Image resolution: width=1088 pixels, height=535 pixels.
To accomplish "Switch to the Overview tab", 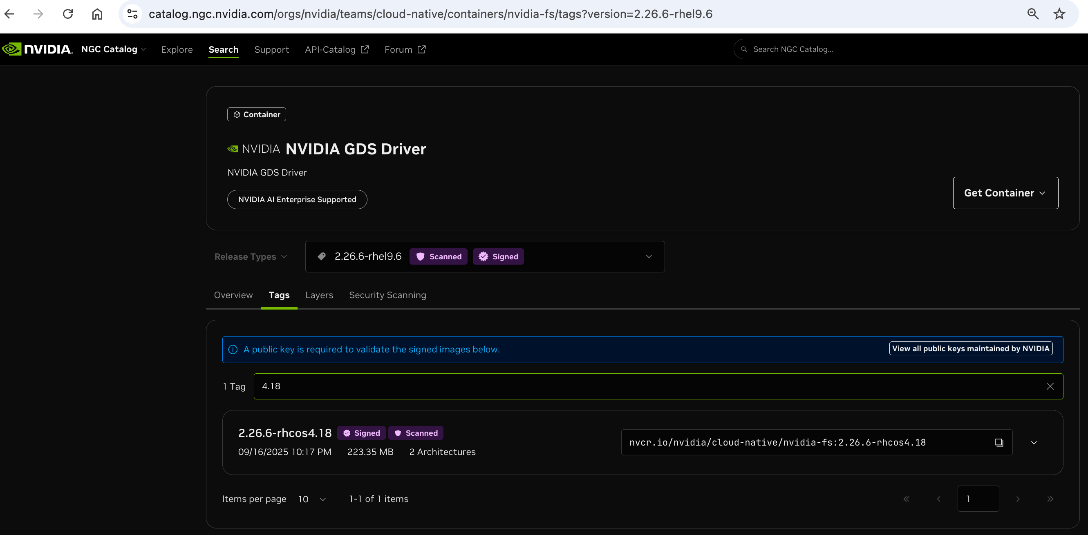I will (x=233, y=295).
